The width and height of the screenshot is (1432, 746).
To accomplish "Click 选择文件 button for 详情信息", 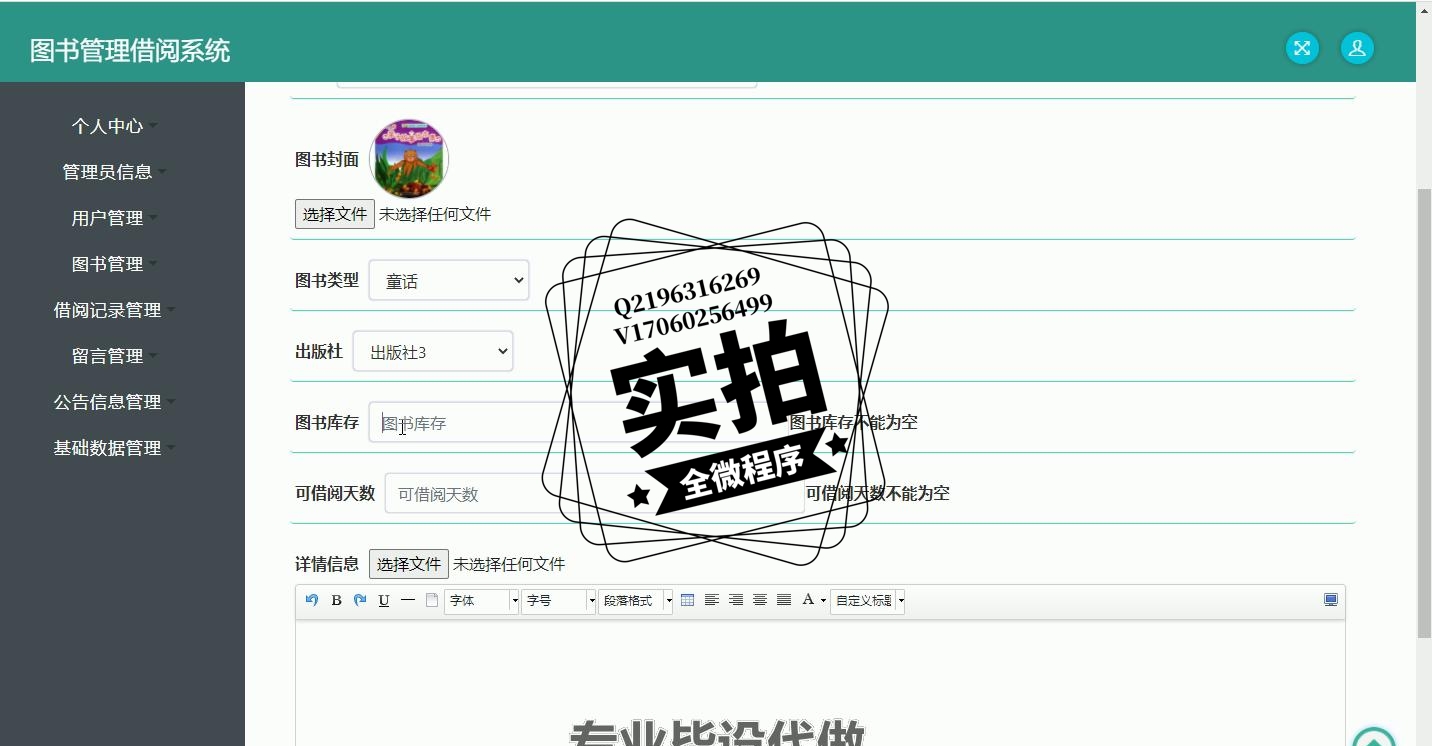I will click(x=409, y=564).
